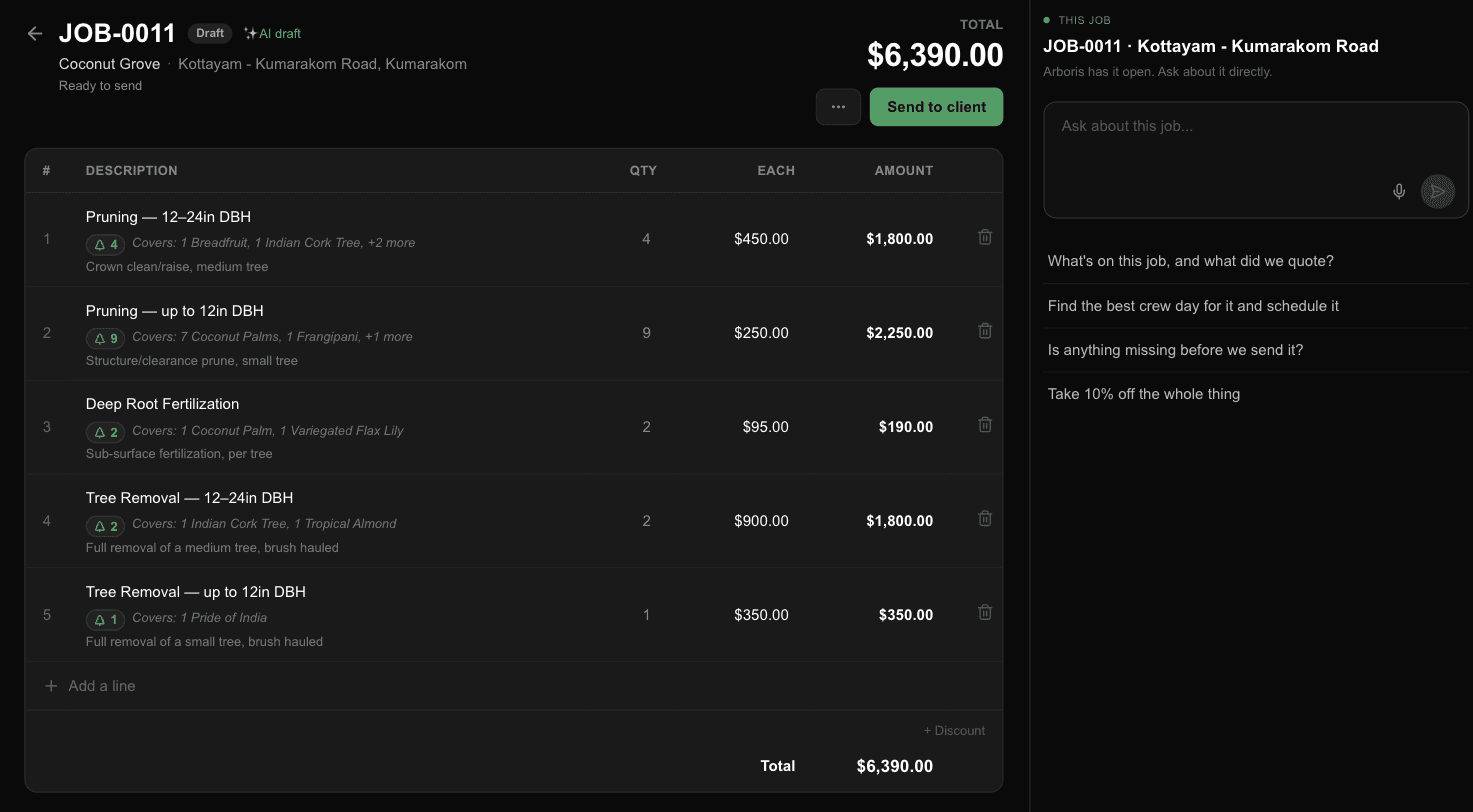The image size is (1473, 812).
Task: Click Crown clean/raise, medium tree note
Action: click(x=177, y=267)
